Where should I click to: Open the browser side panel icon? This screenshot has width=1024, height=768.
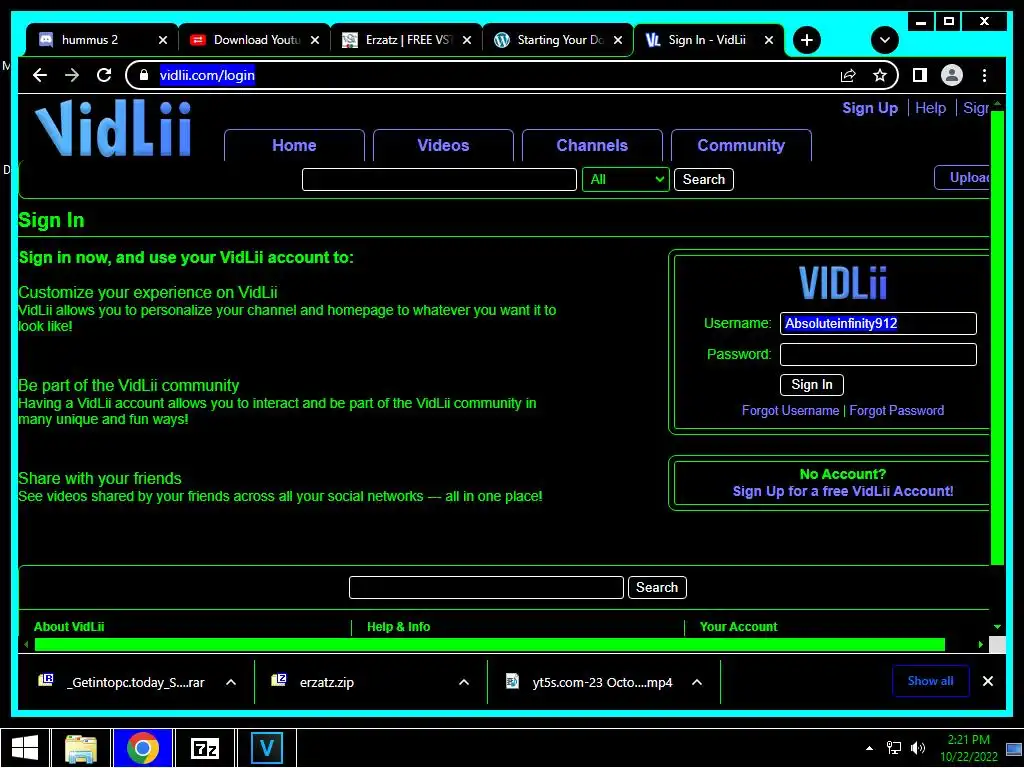tap(920, 75)
